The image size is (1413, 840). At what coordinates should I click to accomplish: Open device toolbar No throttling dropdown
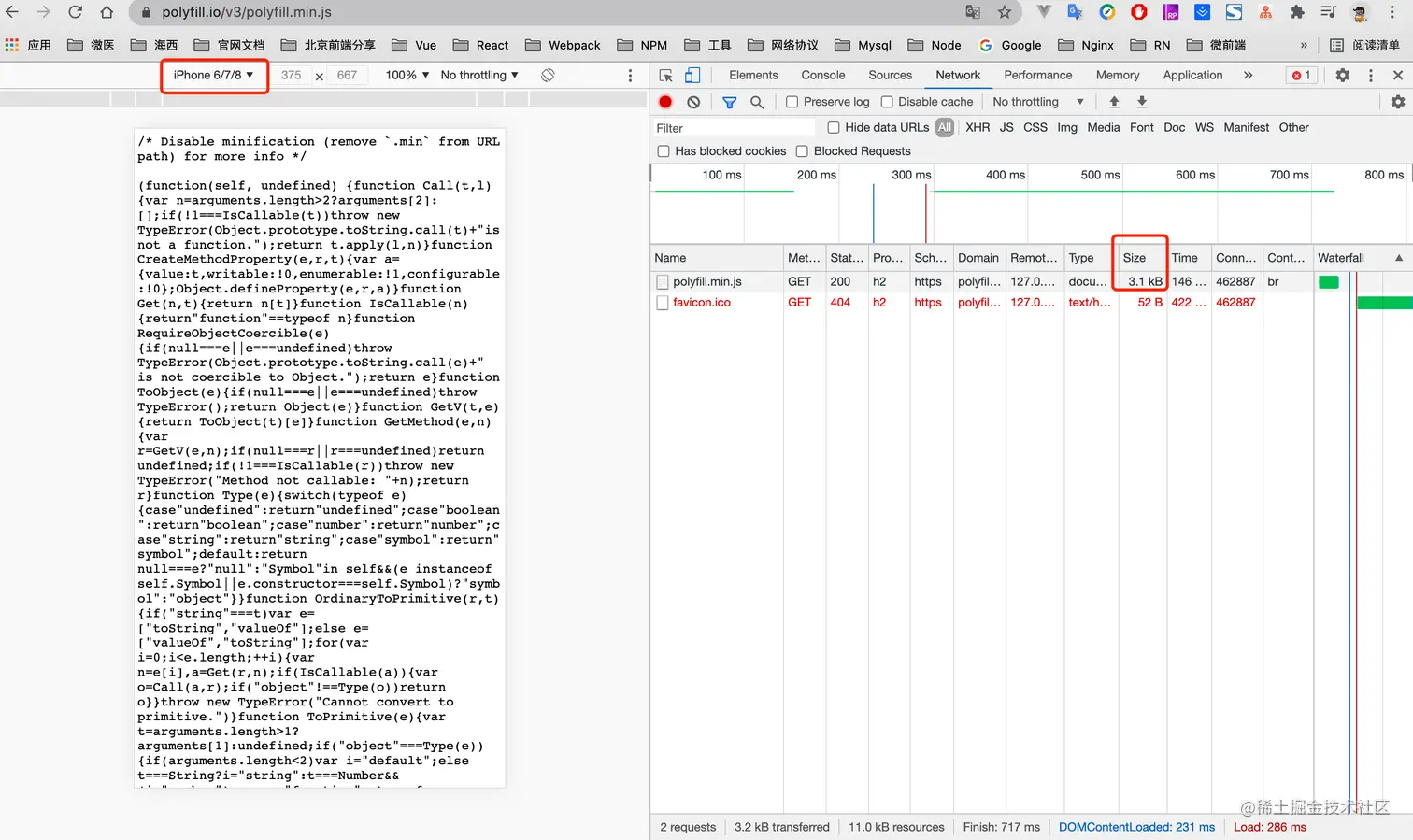(479, 75)
